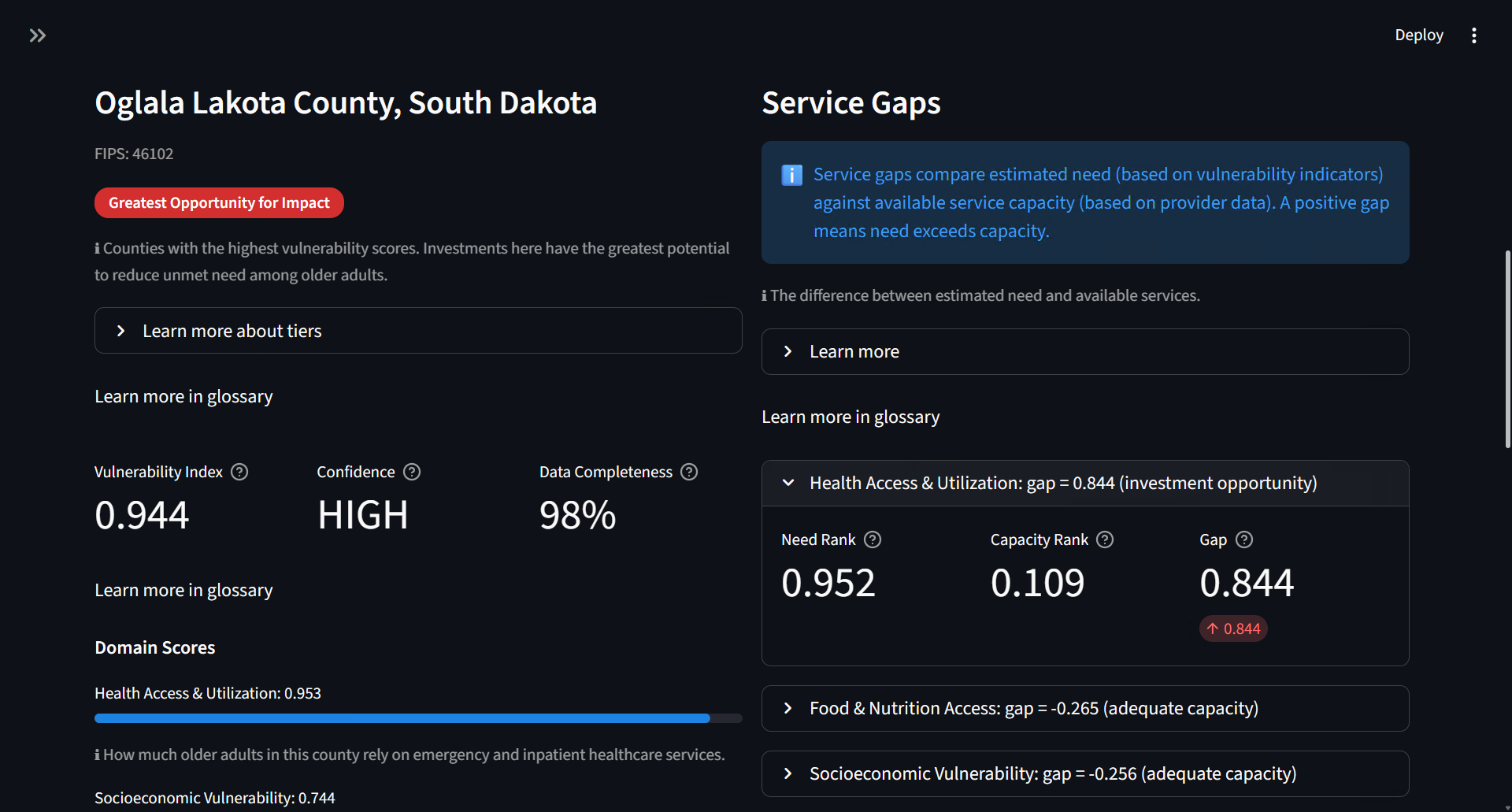Click help icon beside Need Rank

pyautogui.click(x=873, y=539)
